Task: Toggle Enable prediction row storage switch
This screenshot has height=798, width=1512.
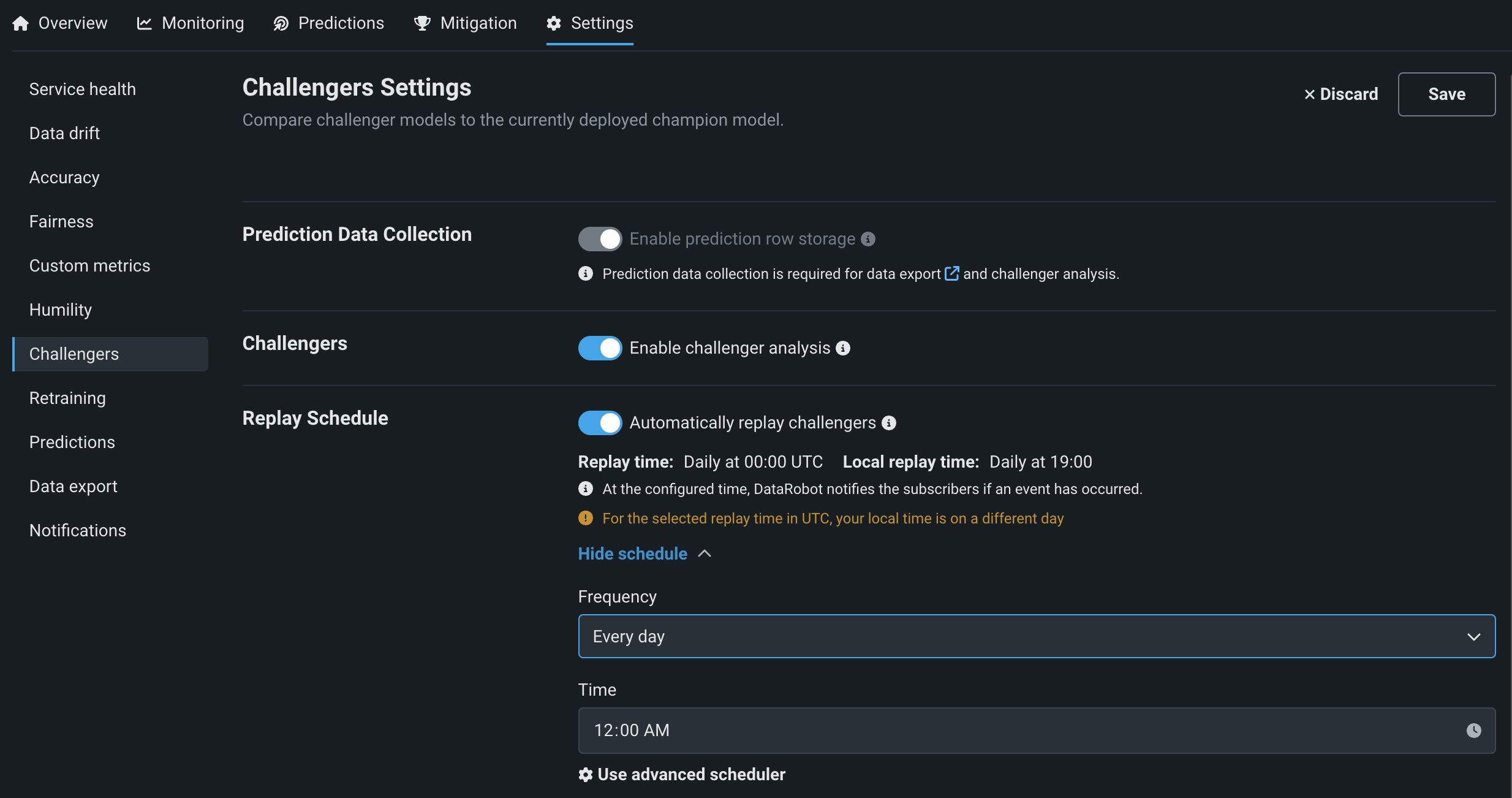Action: point(600,239)
